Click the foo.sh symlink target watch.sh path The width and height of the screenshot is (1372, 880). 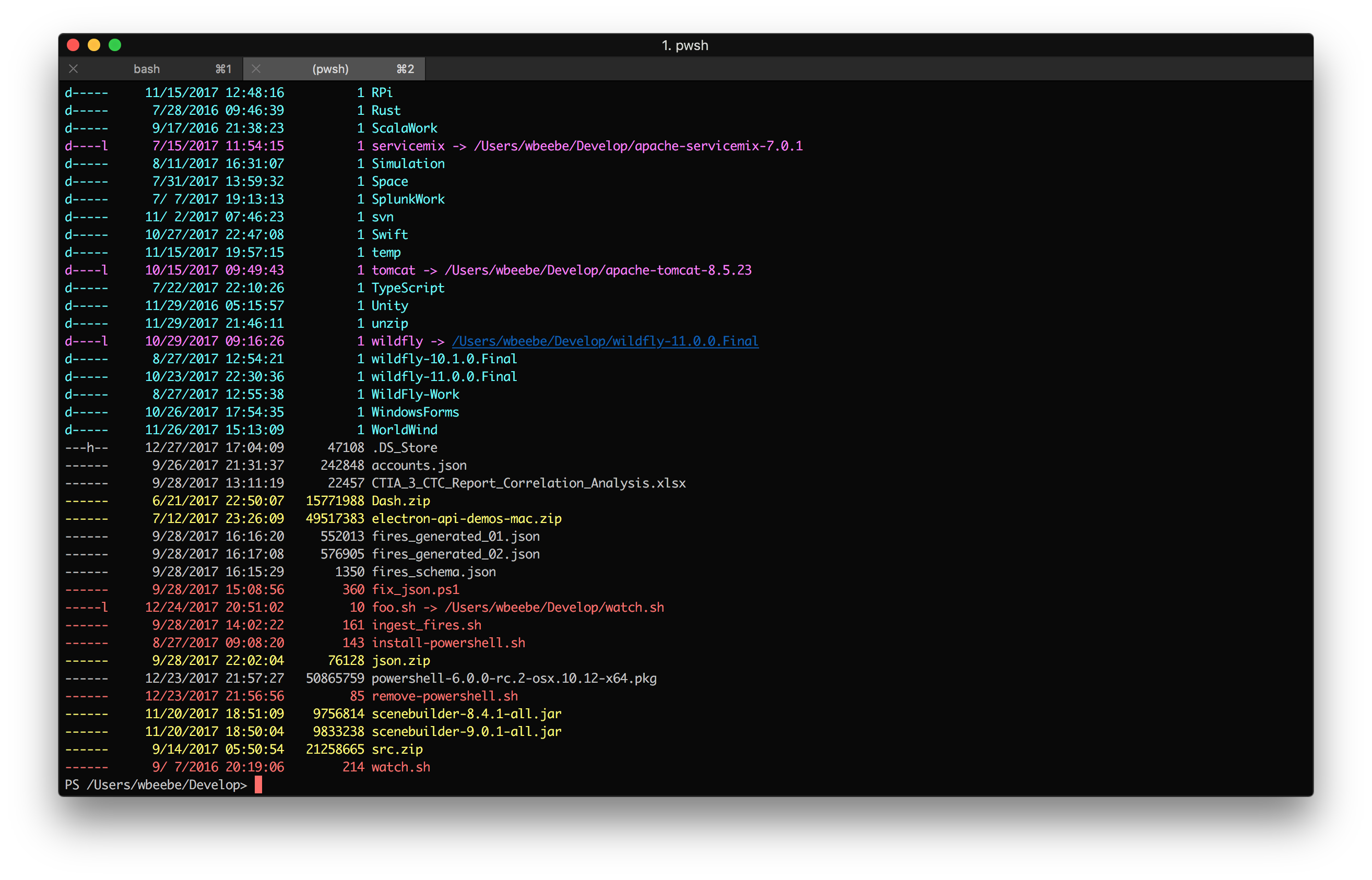554,607
